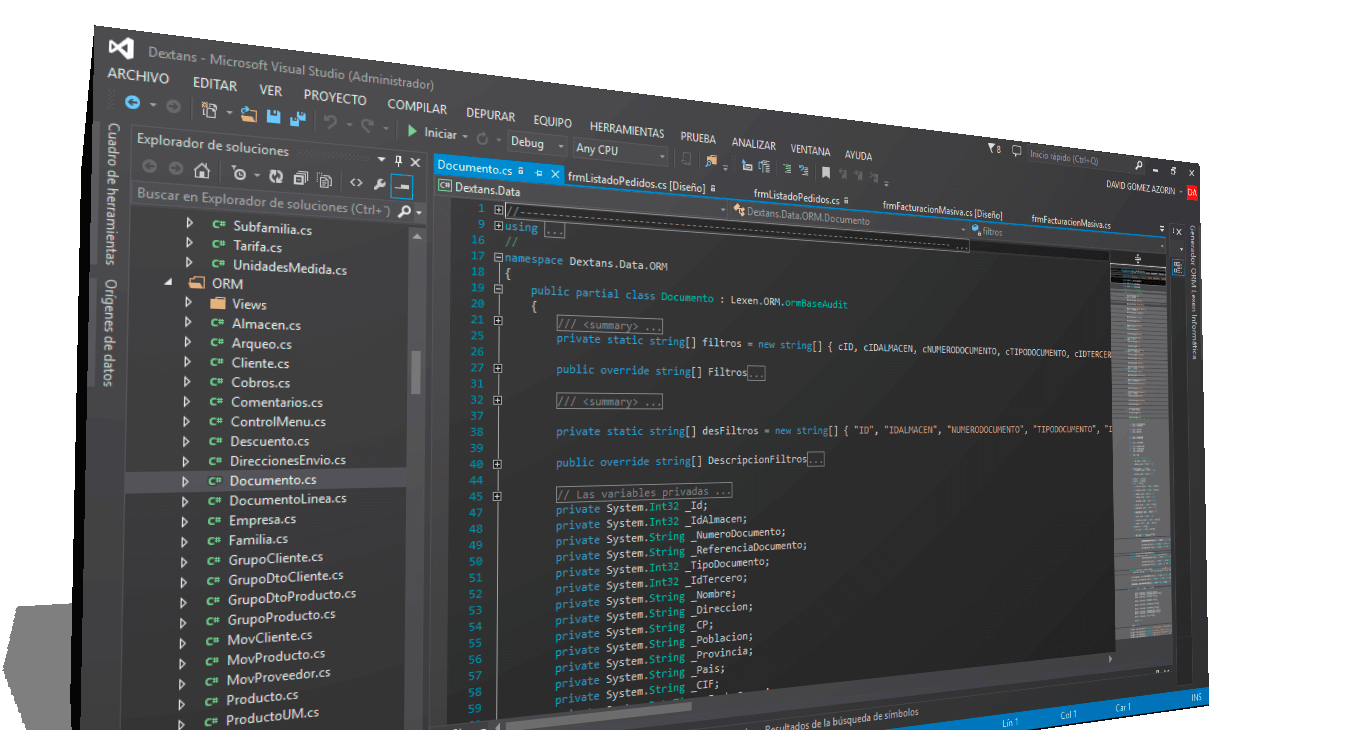Click the red DA account avatar
The width and height of the screenshot is (1364, 730).
(1192, 192)
